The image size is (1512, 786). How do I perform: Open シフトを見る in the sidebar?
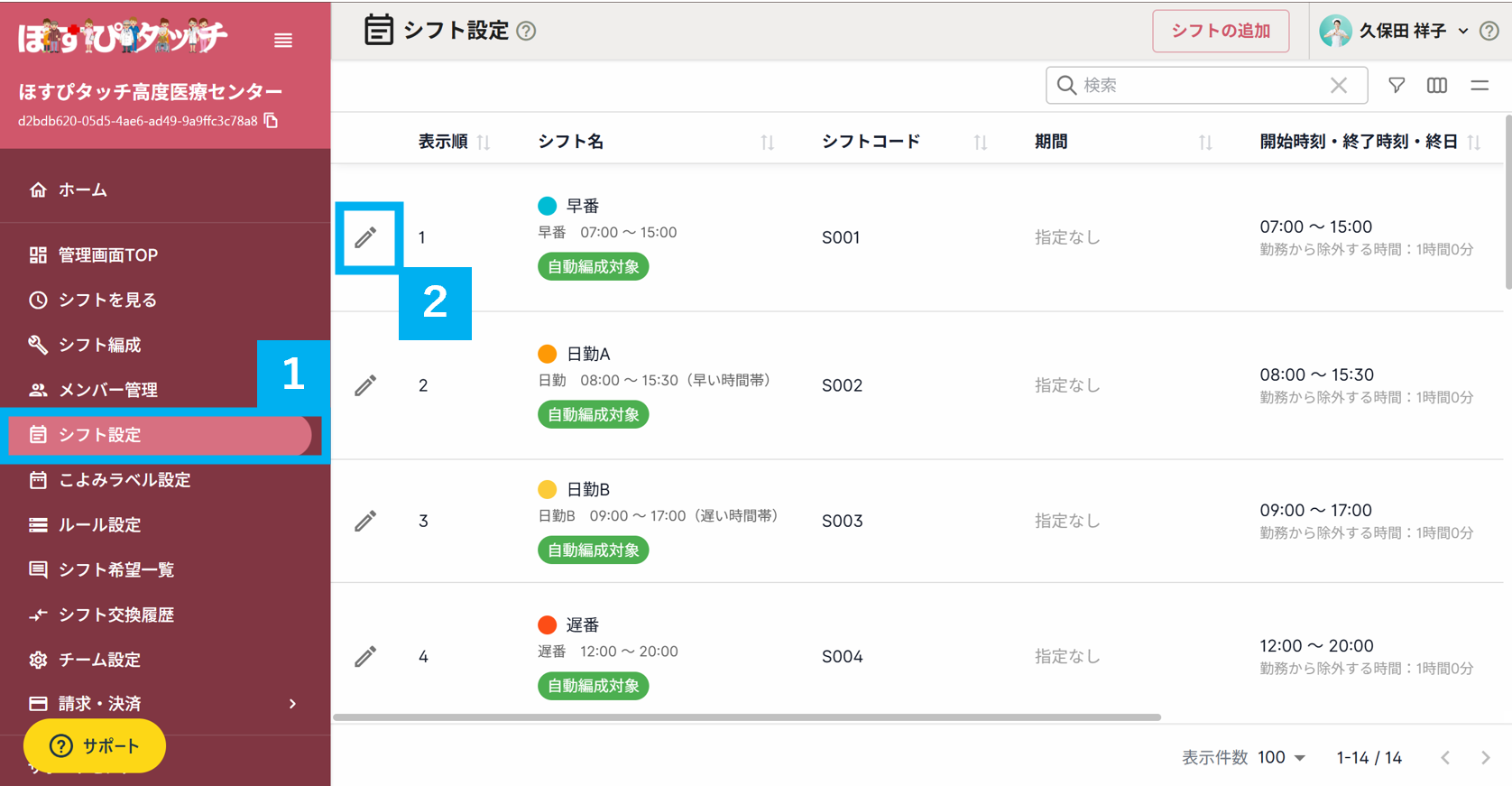pyautogui.click(x=165, y=300)
